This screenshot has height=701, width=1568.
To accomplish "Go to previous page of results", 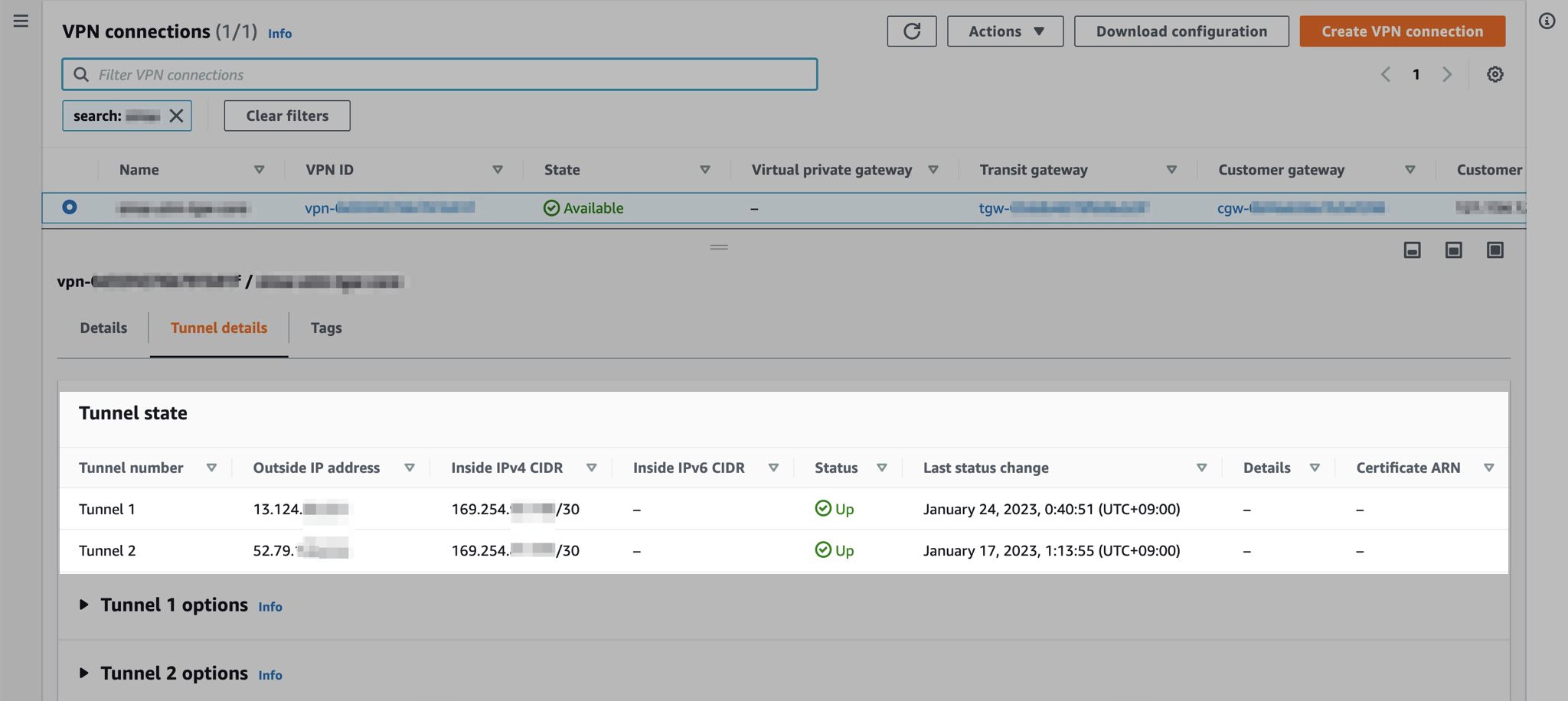I will (1386, 74).
